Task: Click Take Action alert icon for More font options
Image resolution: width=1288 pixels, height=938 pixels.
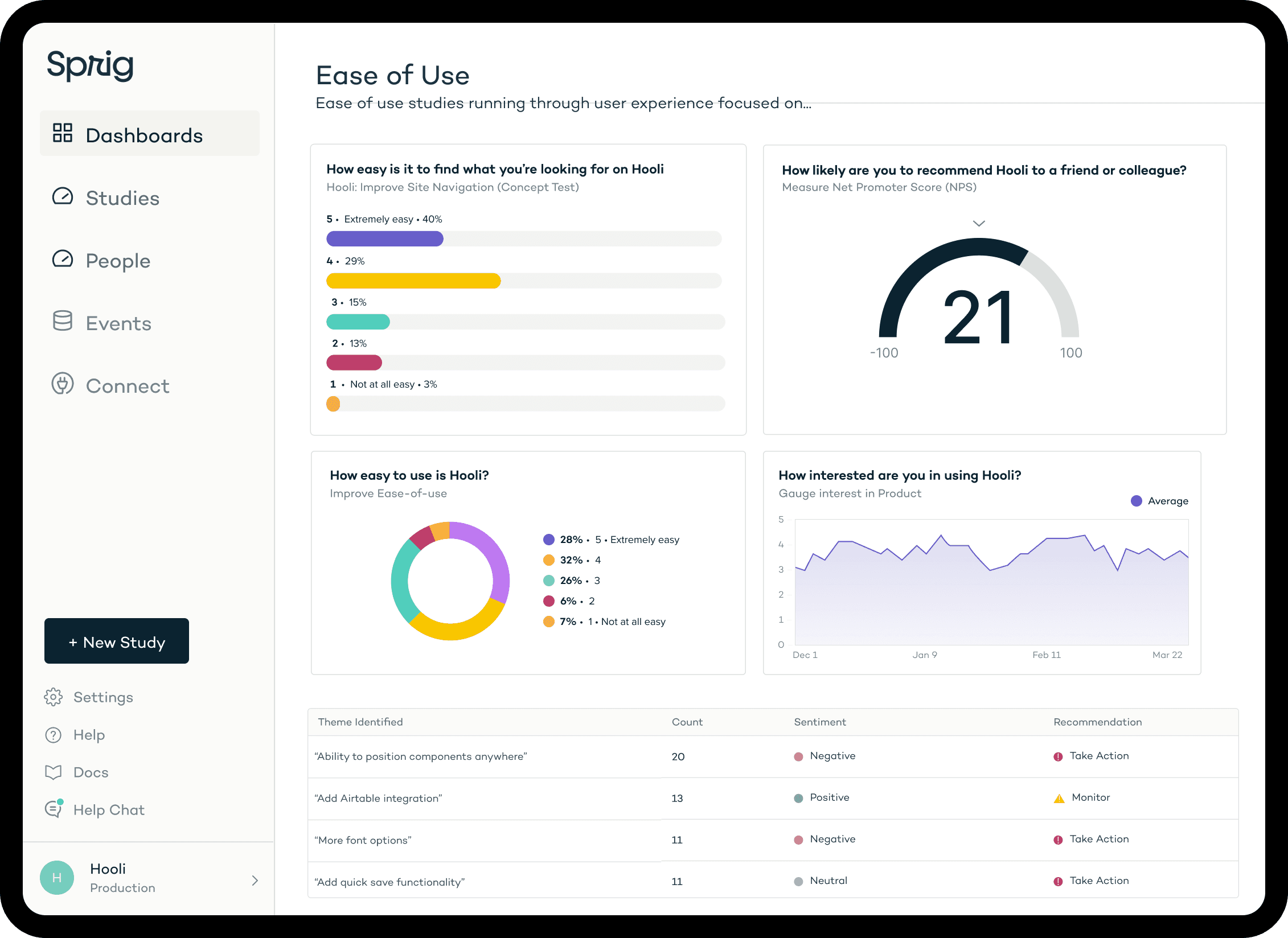Action: click(1058, 840)
